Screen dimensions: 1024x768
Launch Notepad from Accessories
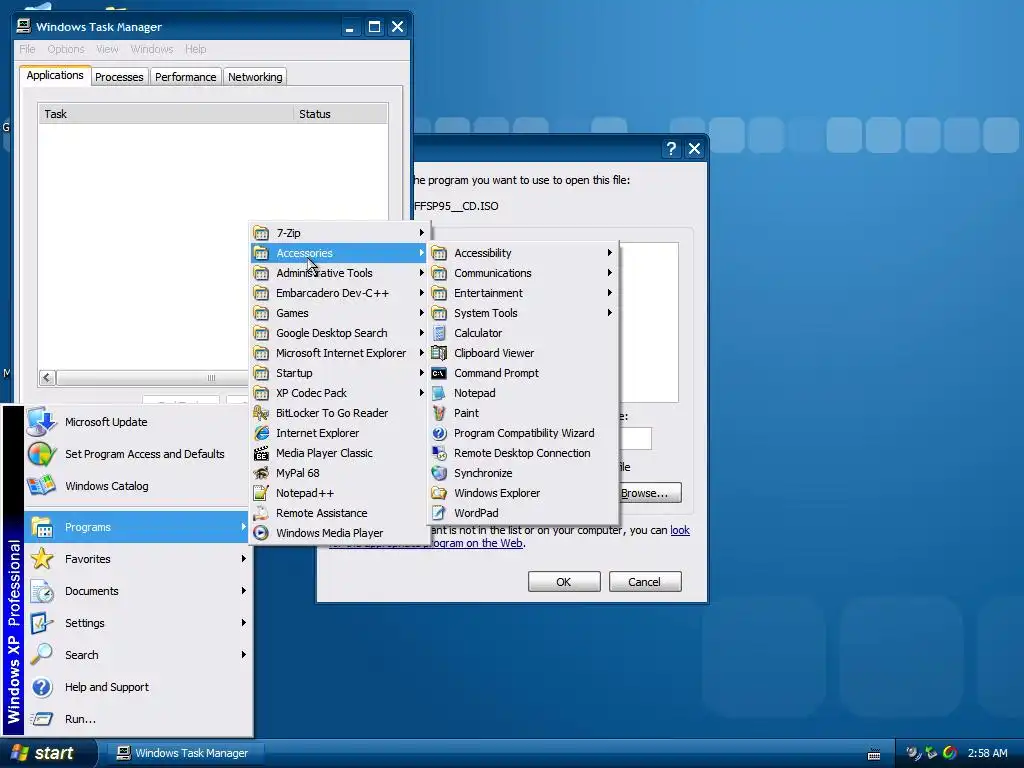click(524, 393)
